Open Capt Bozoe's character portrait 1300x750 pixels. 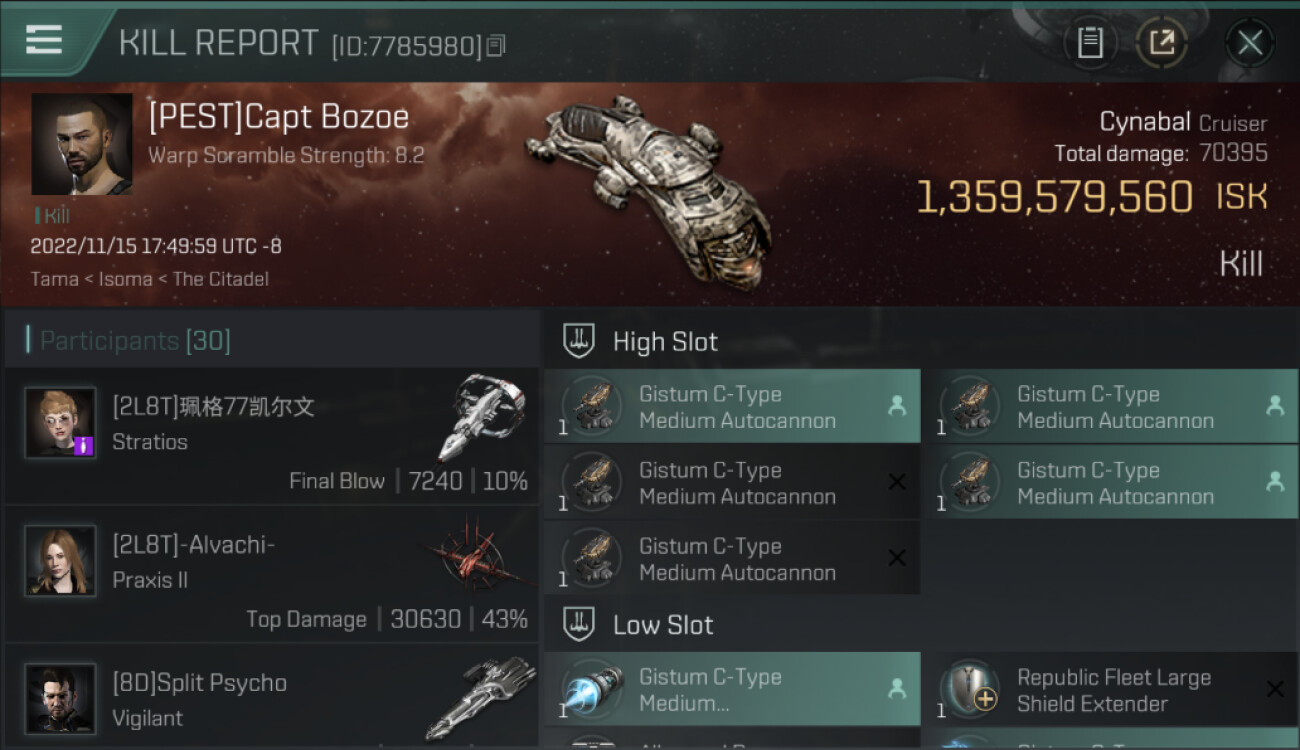[82, 144]
